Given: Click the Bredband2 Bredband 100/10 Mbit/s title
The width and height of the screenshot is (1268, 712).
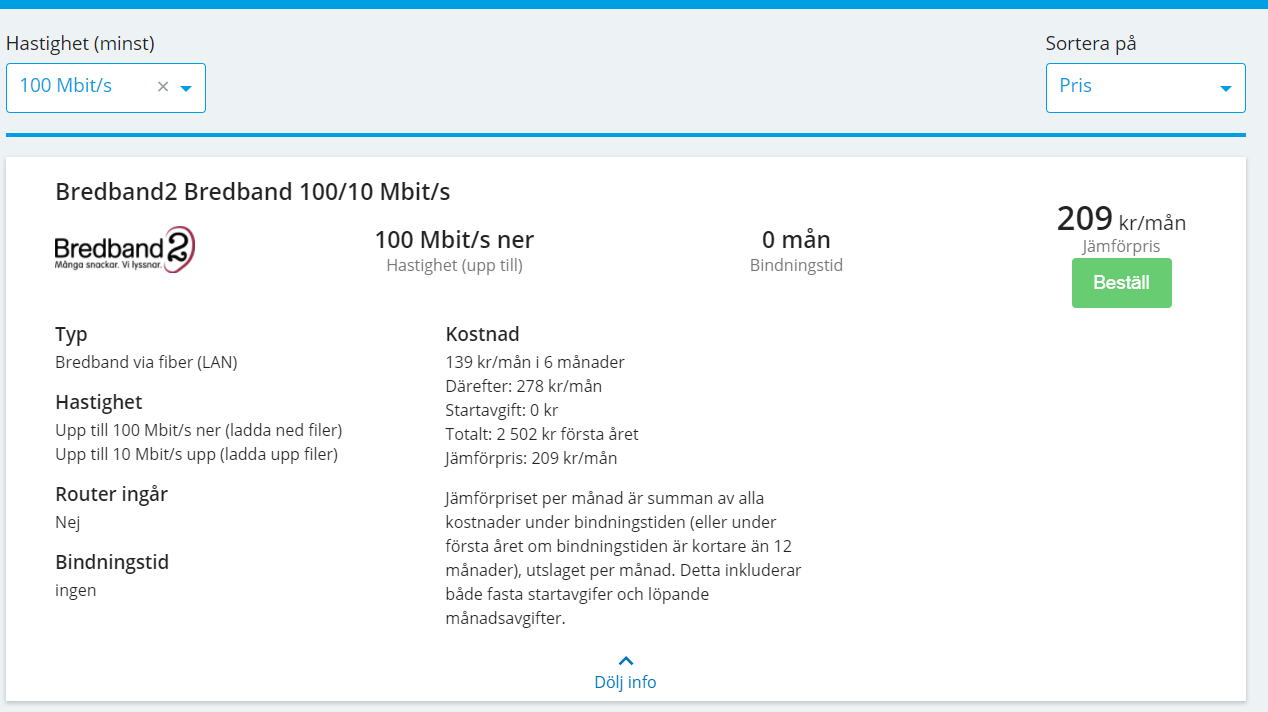Looking at the screenshot, I should [x=253, y=192].
